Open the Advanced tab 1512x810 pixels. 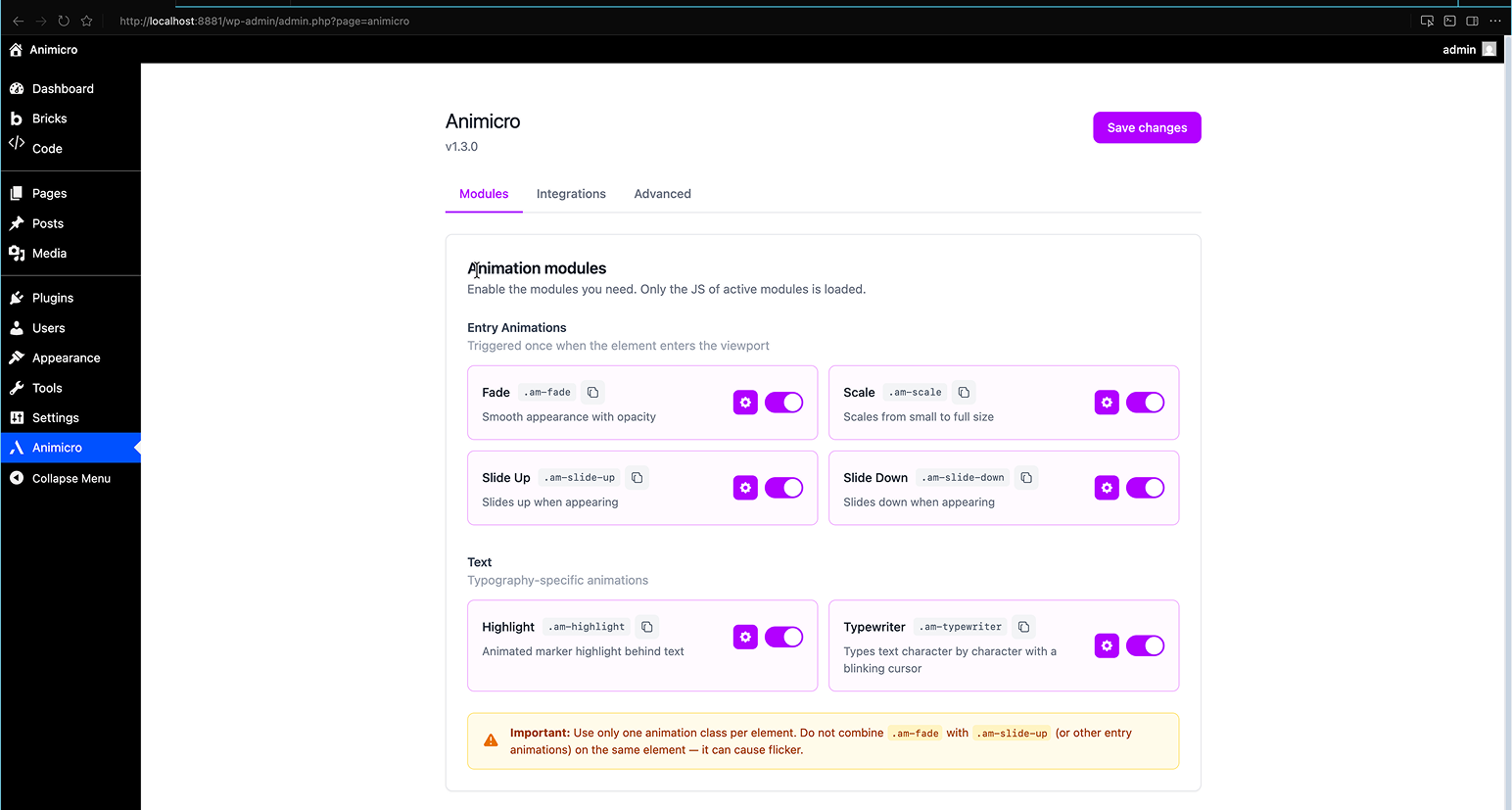(x=662, y=194)
